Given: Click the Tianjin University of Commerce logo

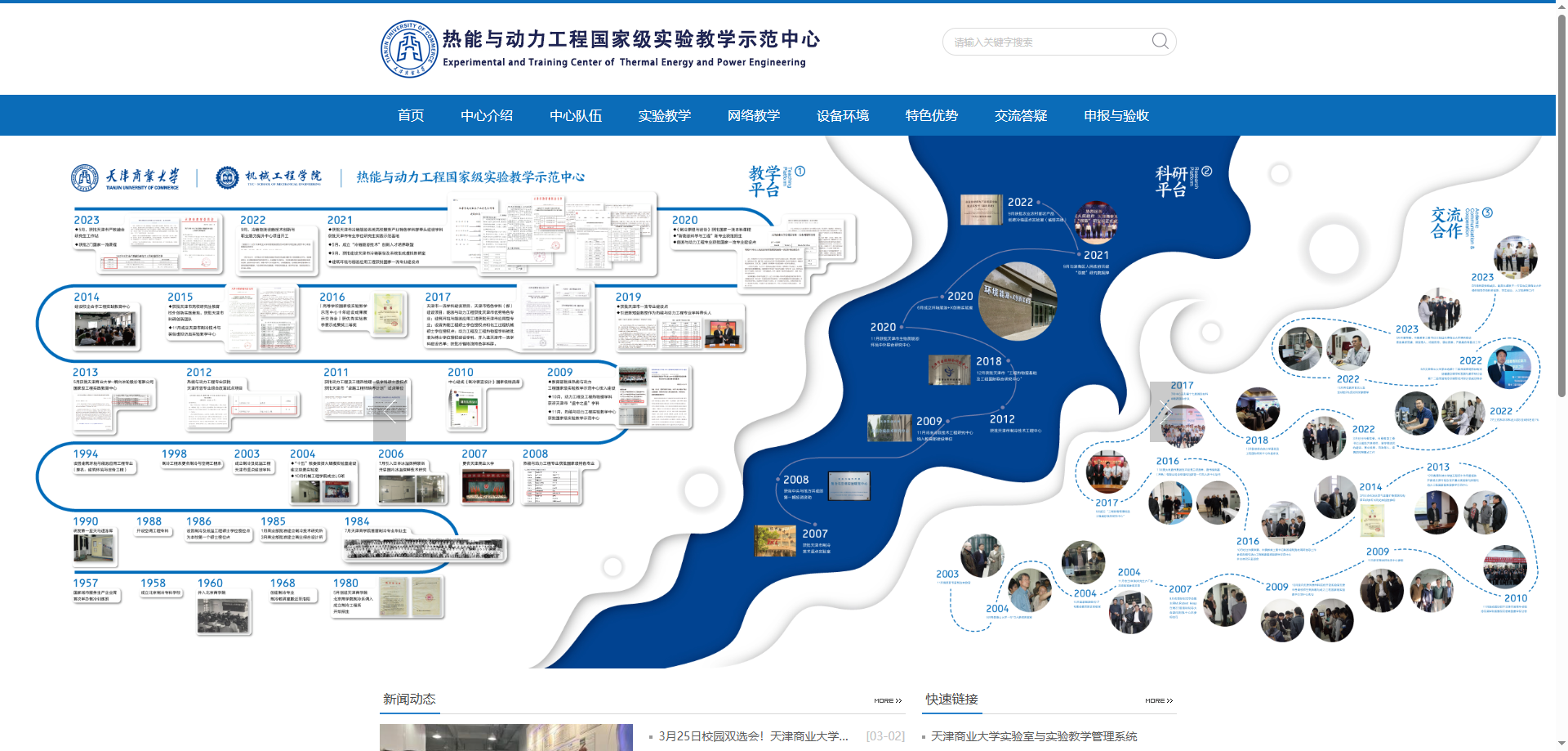Looking at the screenshot, I should point(409,49).
